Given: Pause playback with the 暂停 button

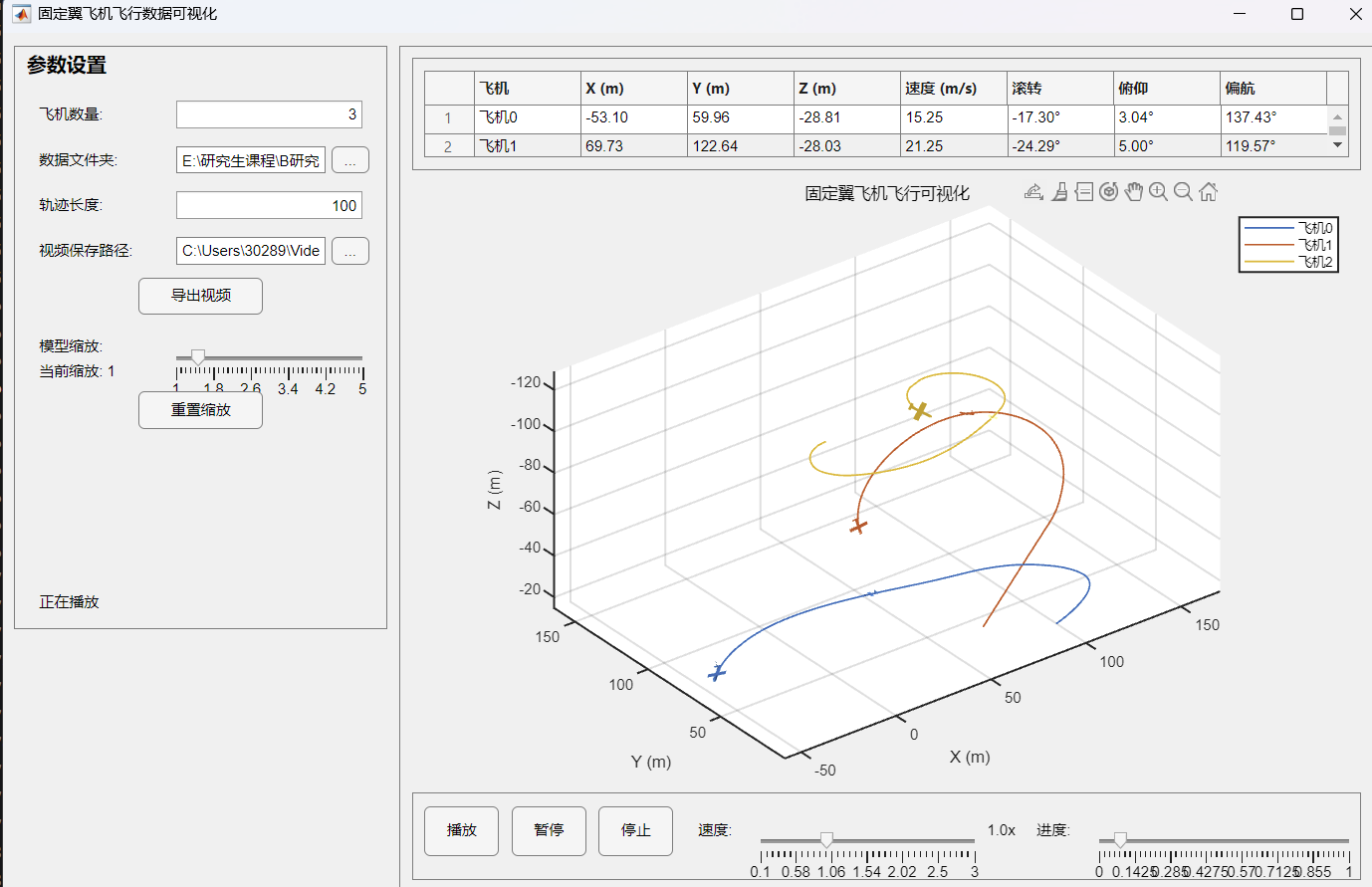Looking at the screenshot, I should [549, 830].
